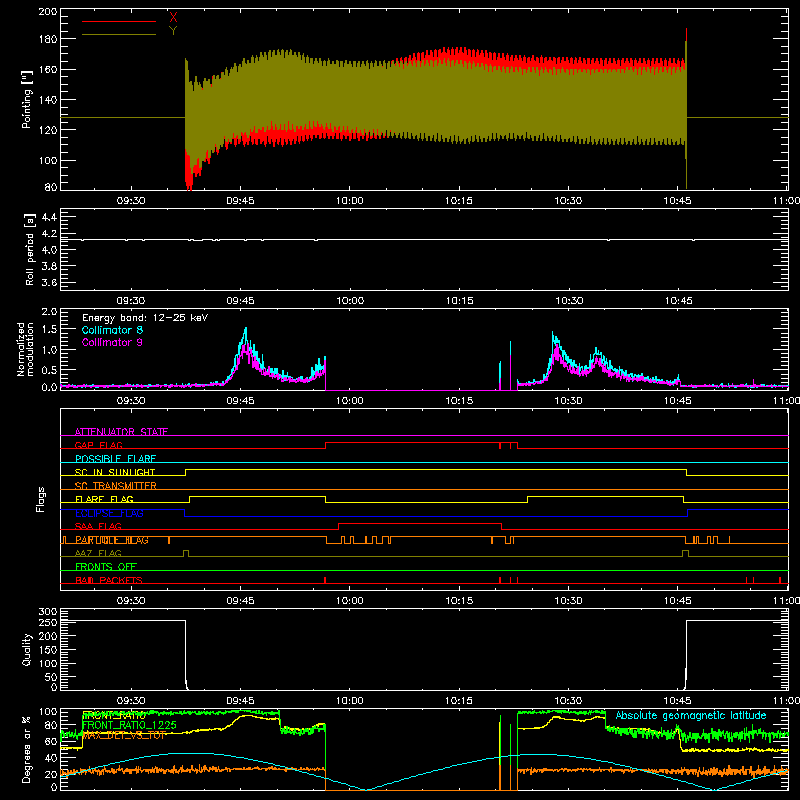Select the red 'X' legend label
This screenshot has width=800, height=800.
point(173,18)
